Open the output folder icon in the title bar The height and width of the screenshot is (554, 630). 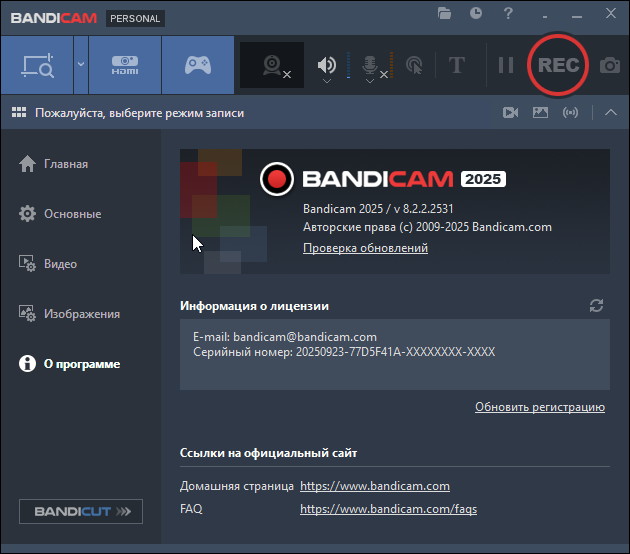coord(445,14)
